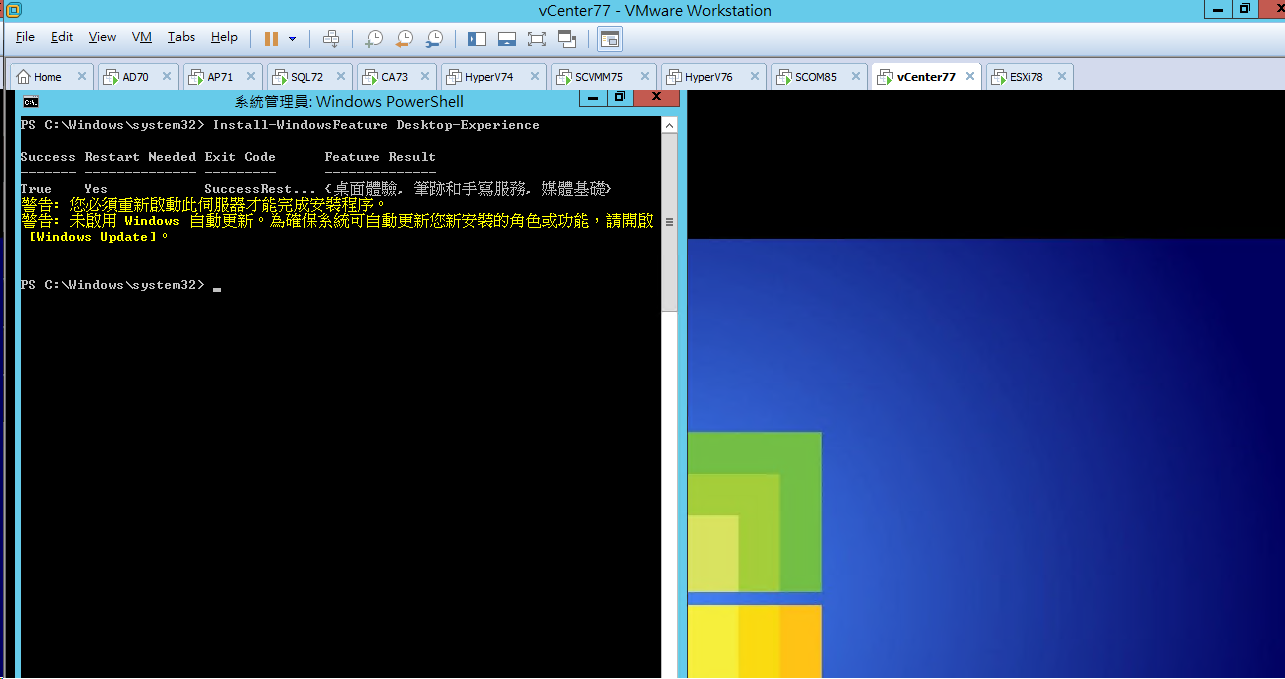Image resolution: width=1285 pixels, height=679 pixels.
Task: Click the PowerShell window system menu icon
Action: (x=31, y=101)
